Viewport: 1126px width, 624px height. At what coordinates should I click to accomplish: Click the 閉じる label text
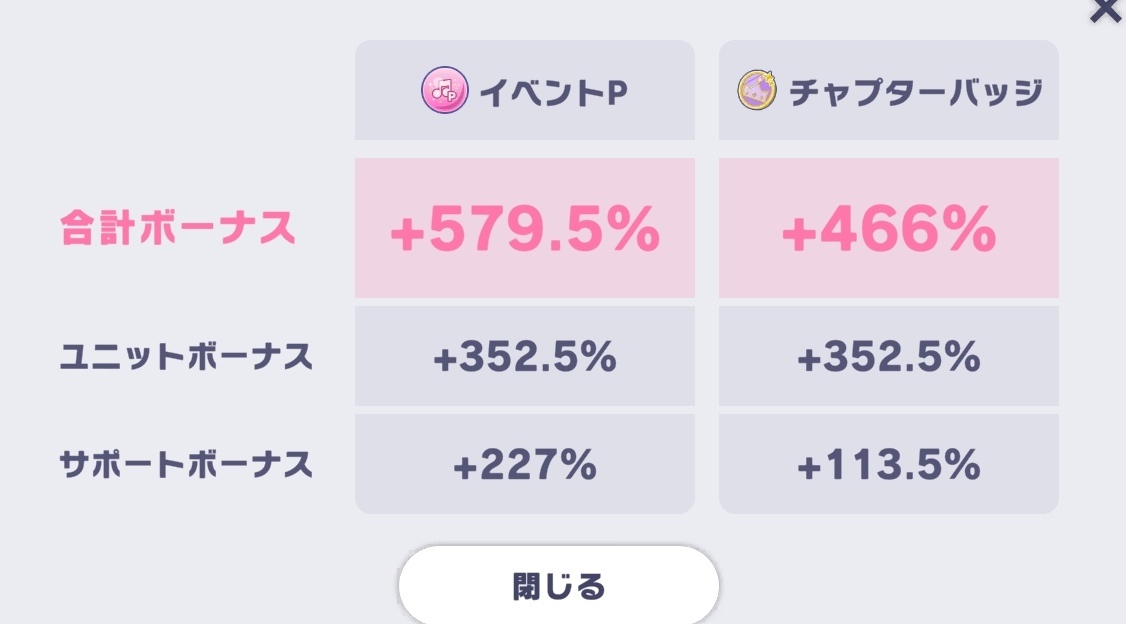coord(559,587)
